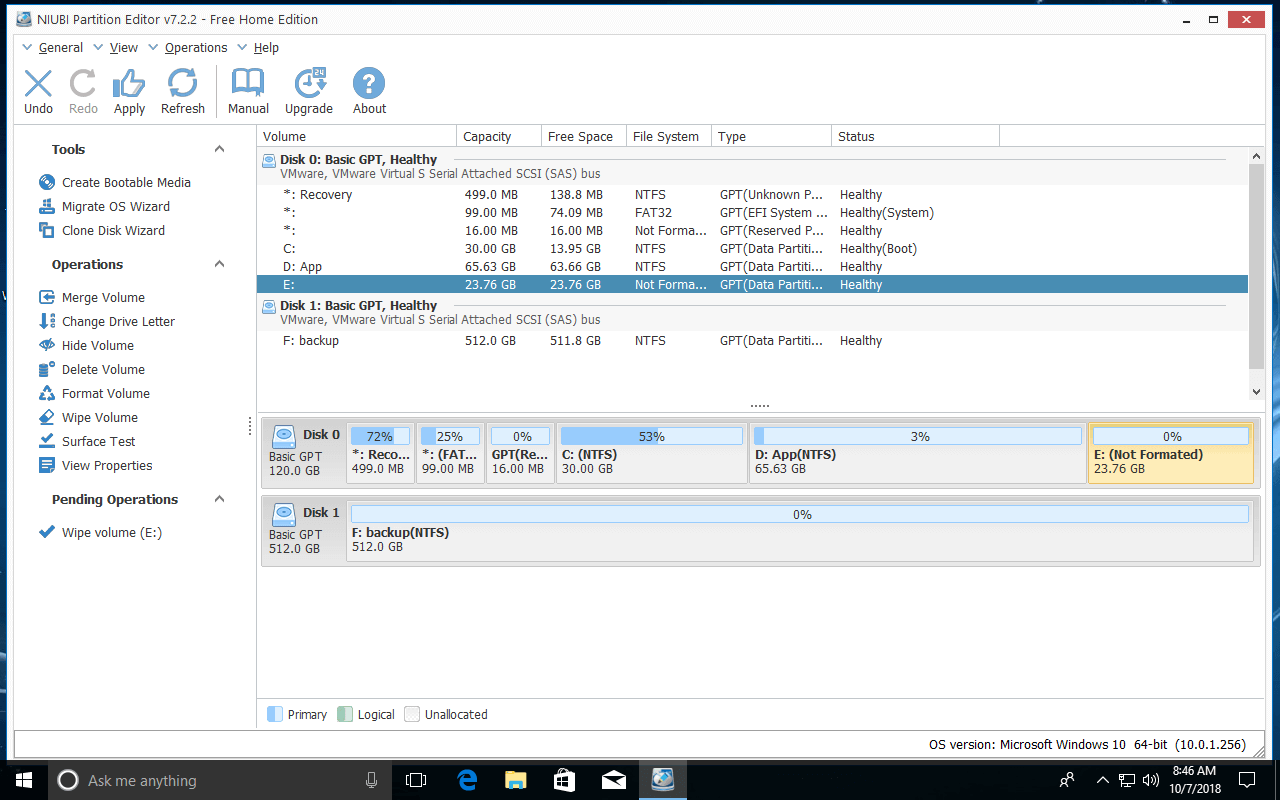This screenshot has width=1280, height=800.
Task: Click Clone Disk Wizard link
Action: (x=113, y=230)
